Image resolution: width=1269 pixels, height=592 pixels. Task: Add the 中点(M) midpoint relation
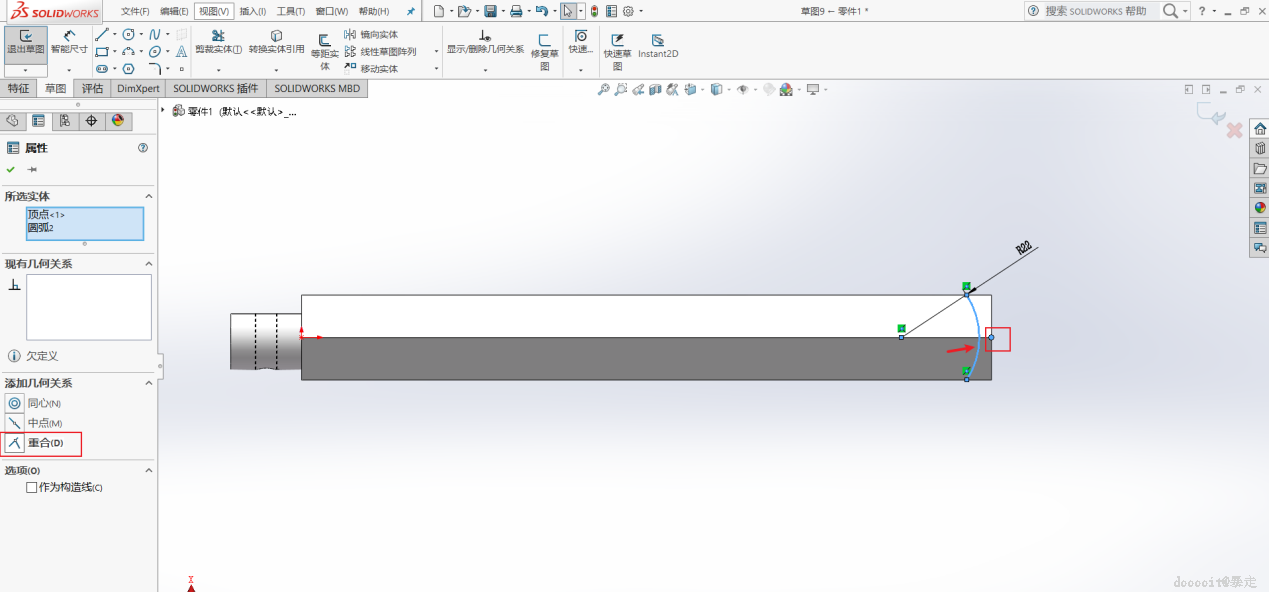pos(34,423)
